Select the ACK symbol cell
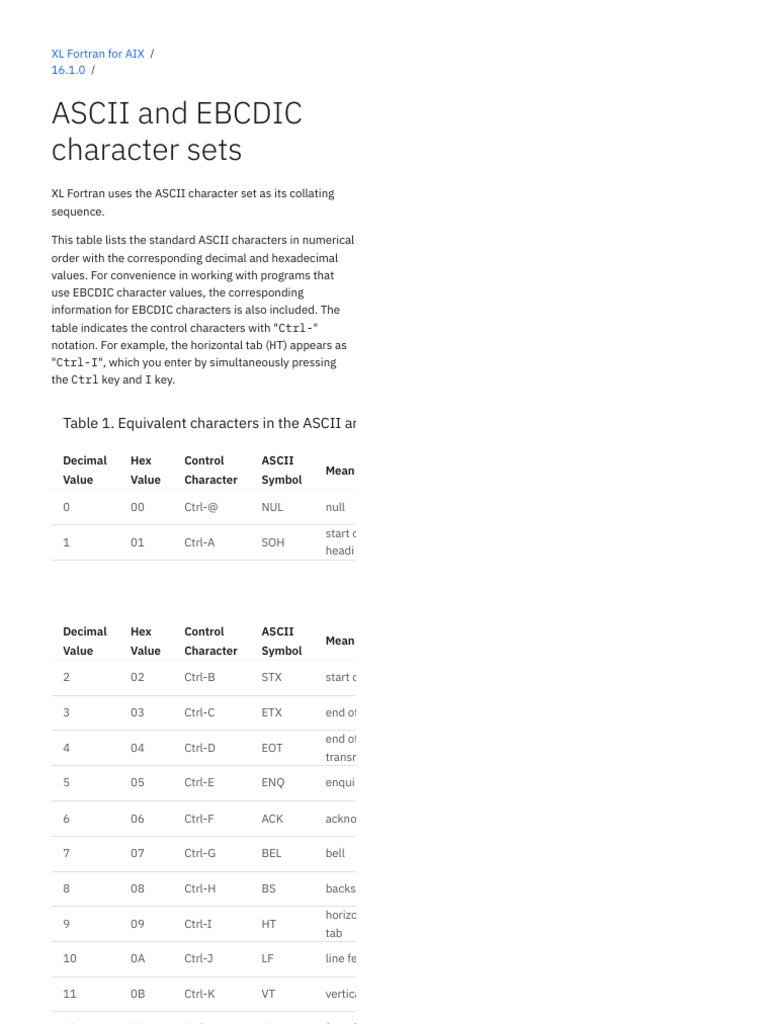 click(x=272, y=818)
